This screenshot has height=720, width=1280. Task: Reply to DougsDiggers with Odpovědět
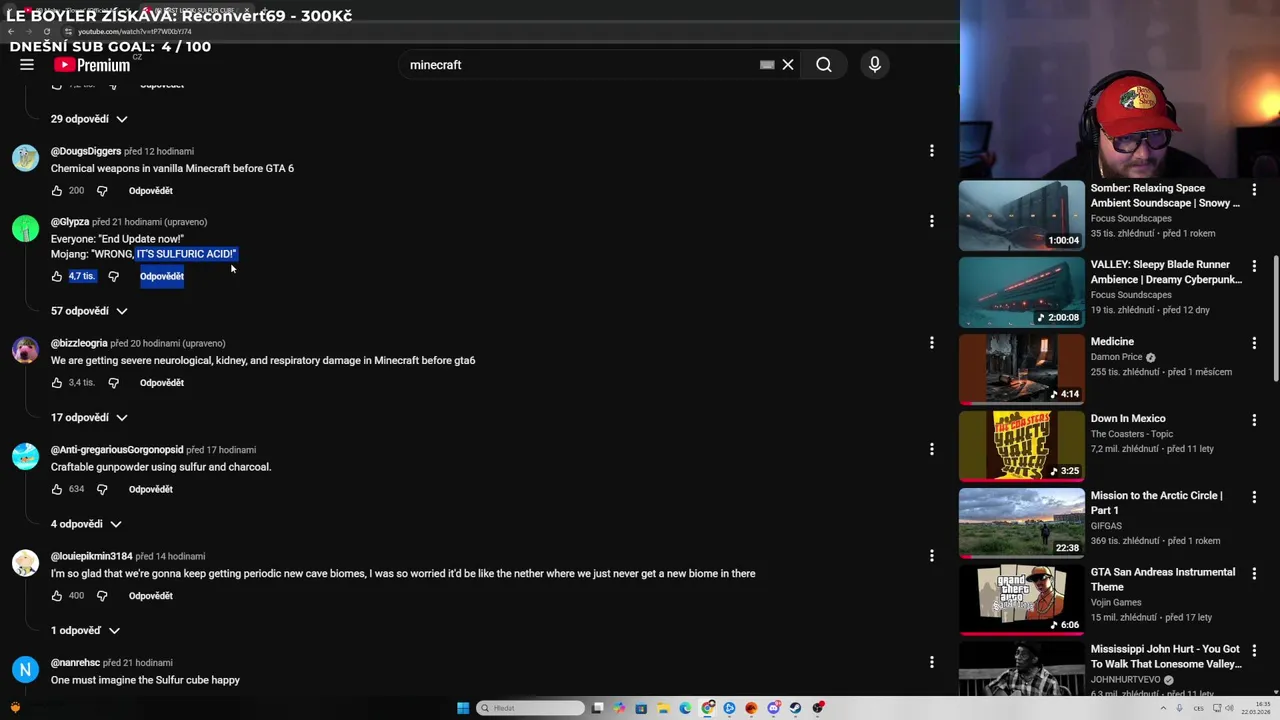click(x=151, y=191)
